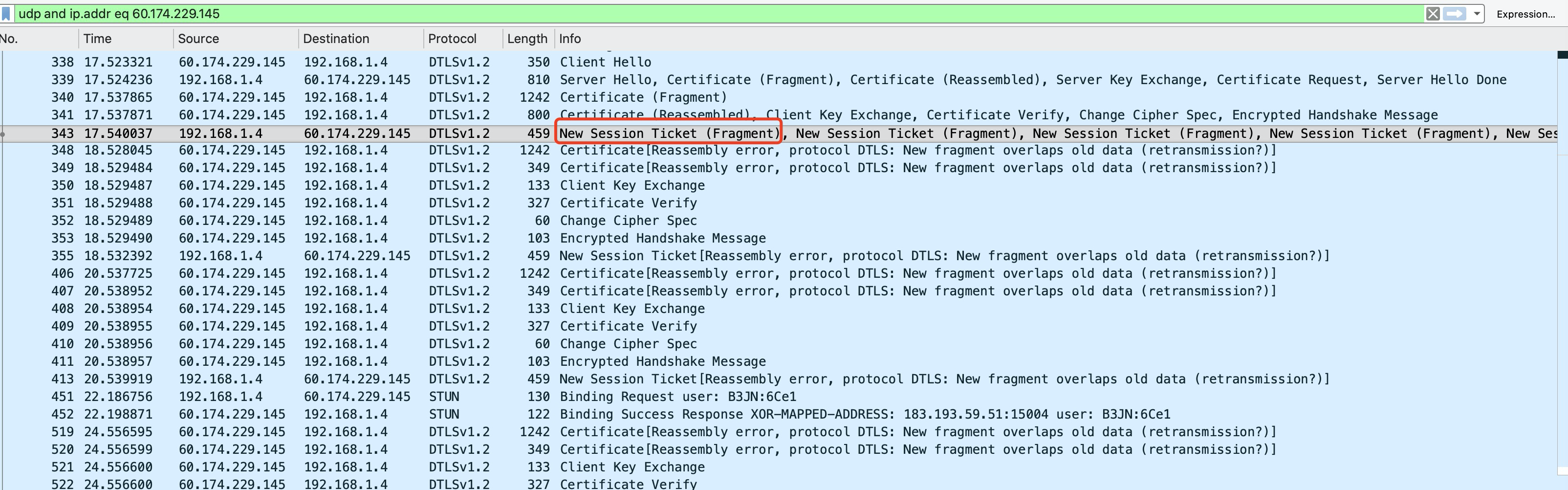Viewport: 1568px width, 490px height.
Task: Select packet 519 Certificate row
Action: [x=779, y=433]
